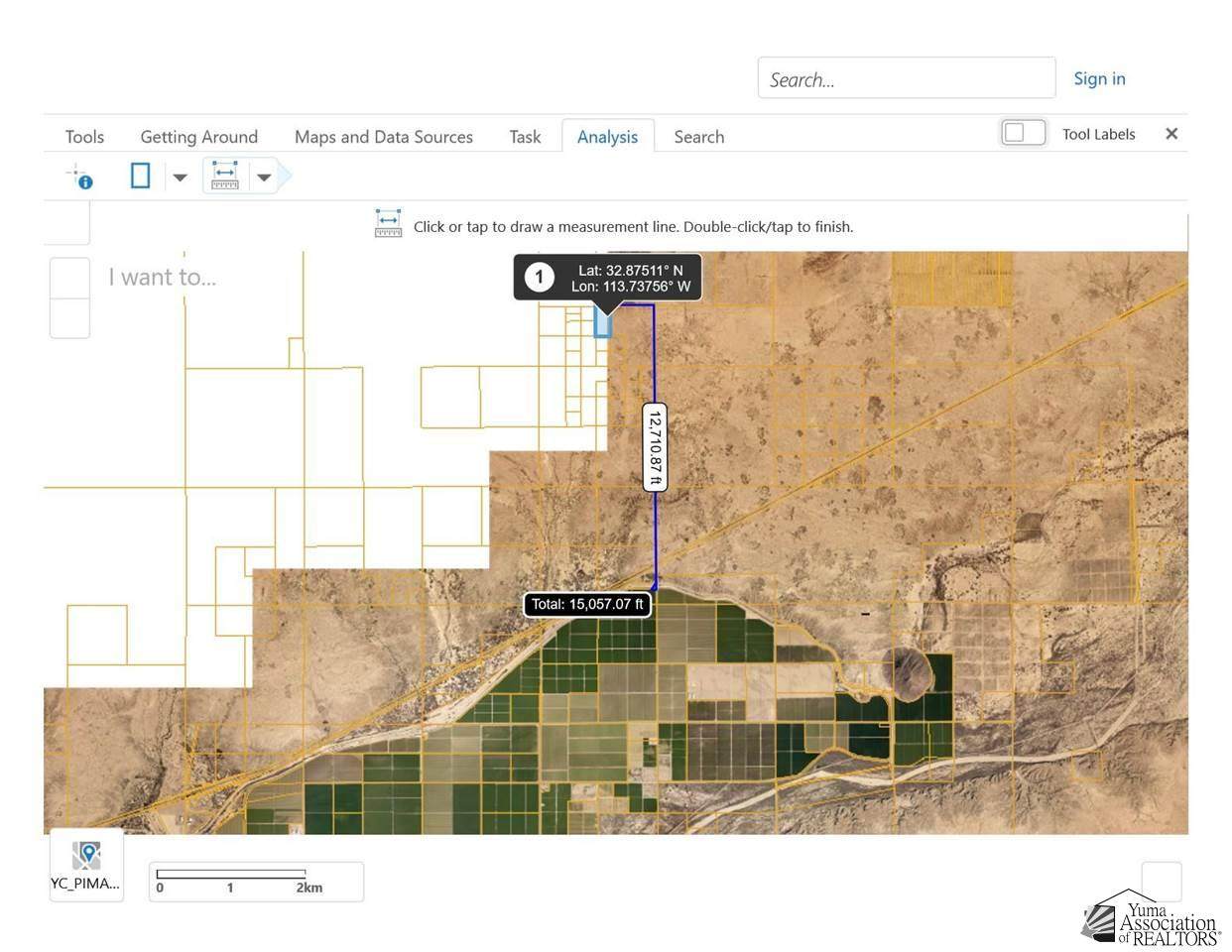Select the Identify point info tool
This screenshot has height=952, width=1232.
[79, 178]
